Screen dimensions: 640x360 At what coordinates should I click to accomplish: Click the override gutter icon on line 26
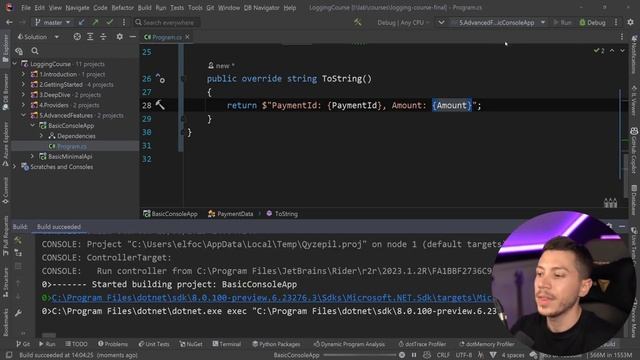(160, 78)
